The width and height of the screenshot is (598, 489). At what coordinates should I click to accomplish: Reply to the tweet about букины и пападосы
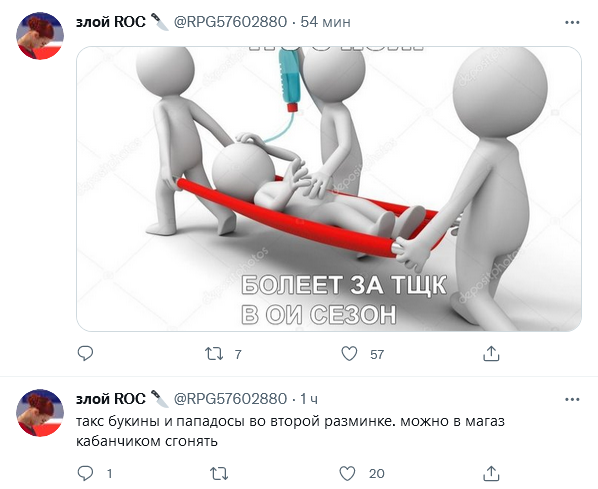[85, 473]
